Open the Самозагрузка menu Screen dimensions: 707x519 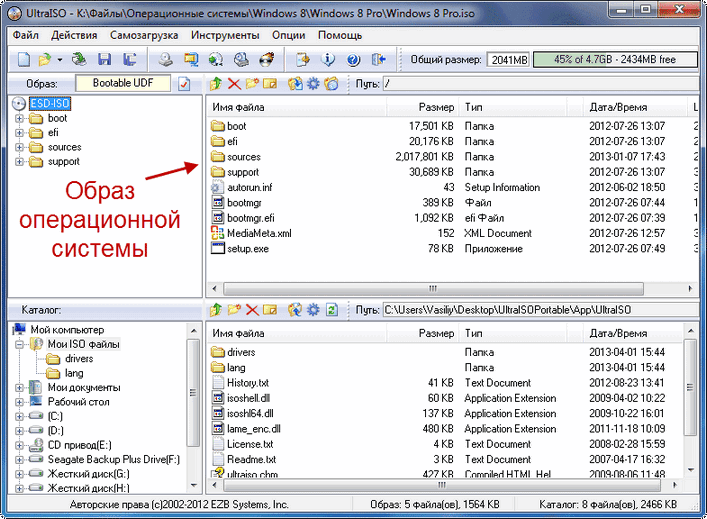click(144, 35)
